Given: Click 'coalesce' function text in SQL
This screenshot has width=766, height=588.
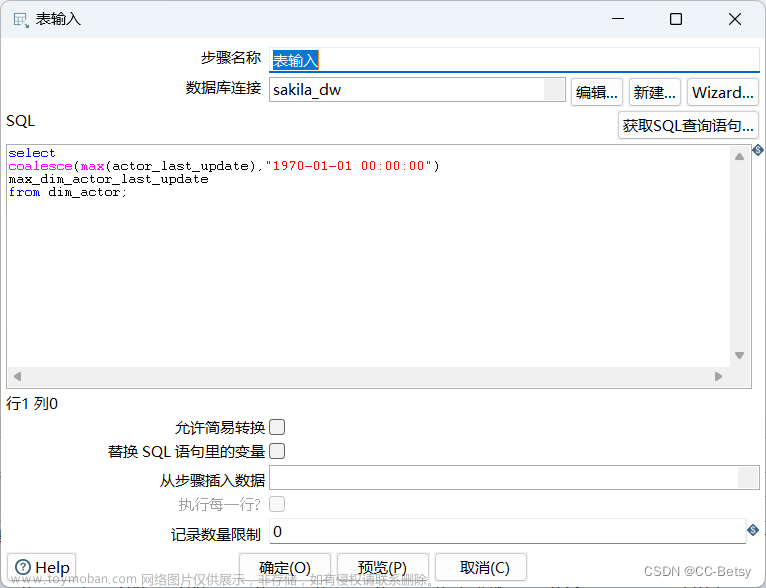Looking at the screenshot, I should 40,166.
